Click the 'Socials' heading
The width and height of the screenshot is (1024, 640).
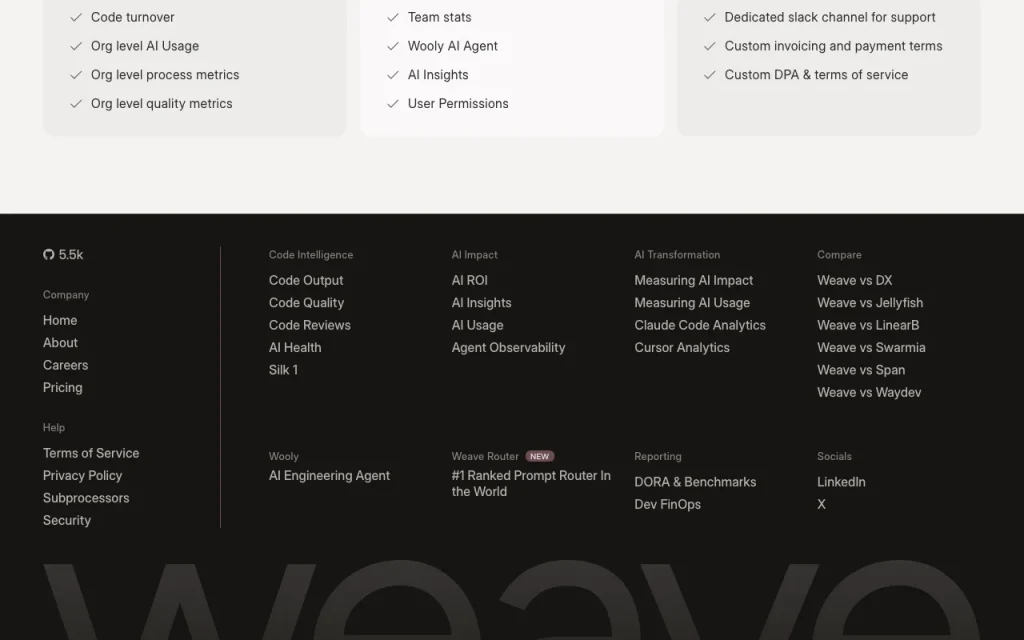(x=835, y=456)
